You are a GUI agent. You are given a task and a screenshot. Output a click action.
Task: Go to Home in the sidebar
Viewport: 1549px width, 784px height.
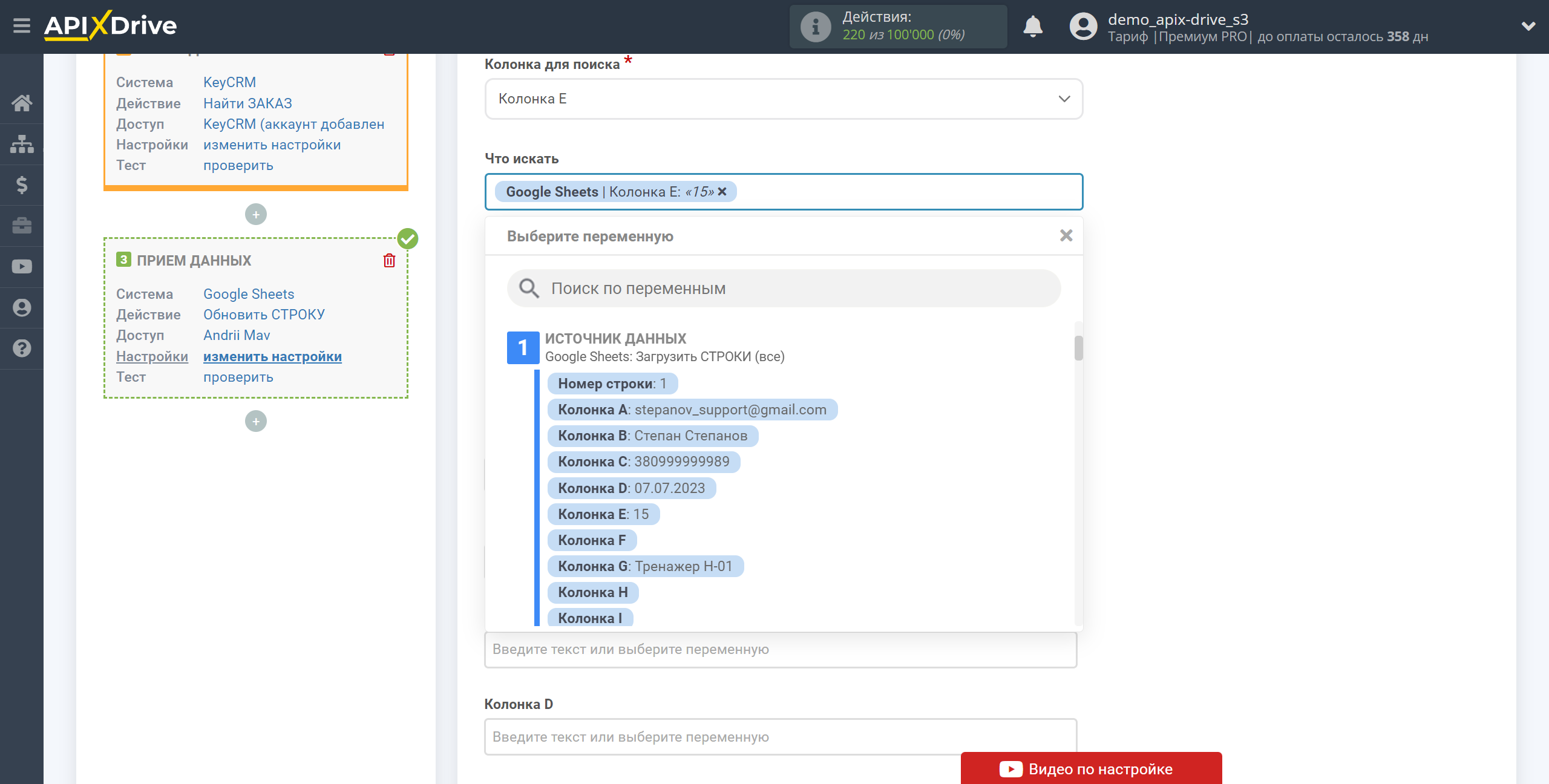[22, 103]
